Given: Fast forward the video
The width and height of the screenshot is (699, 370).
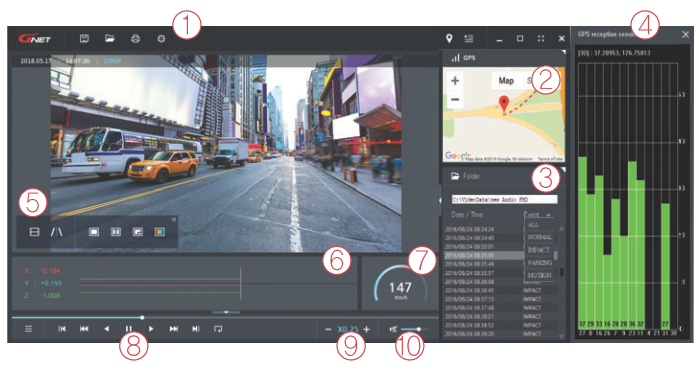Looking at the screenshot, I should 173,329.
